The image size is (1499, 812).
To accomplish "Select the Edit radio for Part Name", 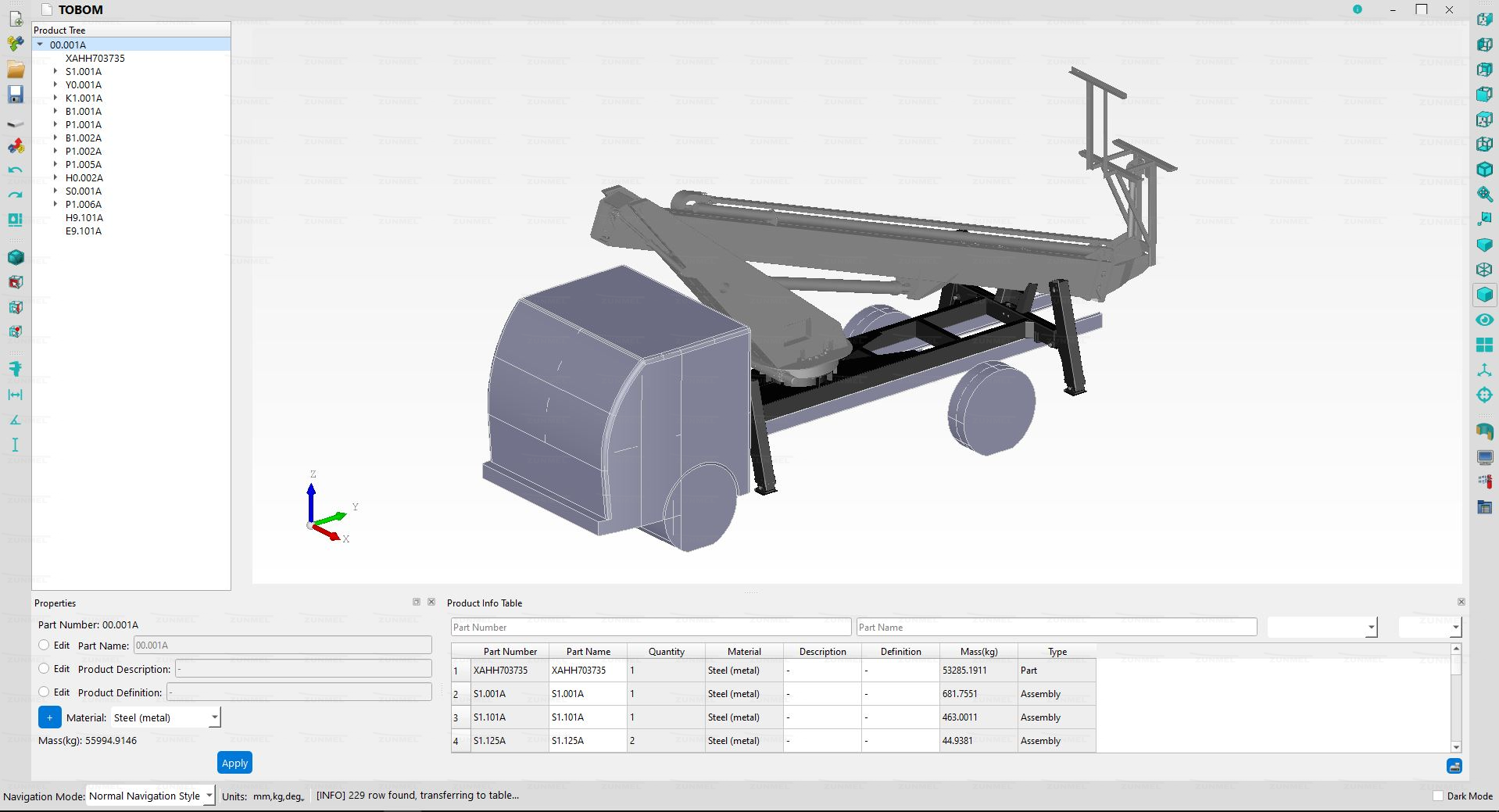I will click(x=45, y=646).
